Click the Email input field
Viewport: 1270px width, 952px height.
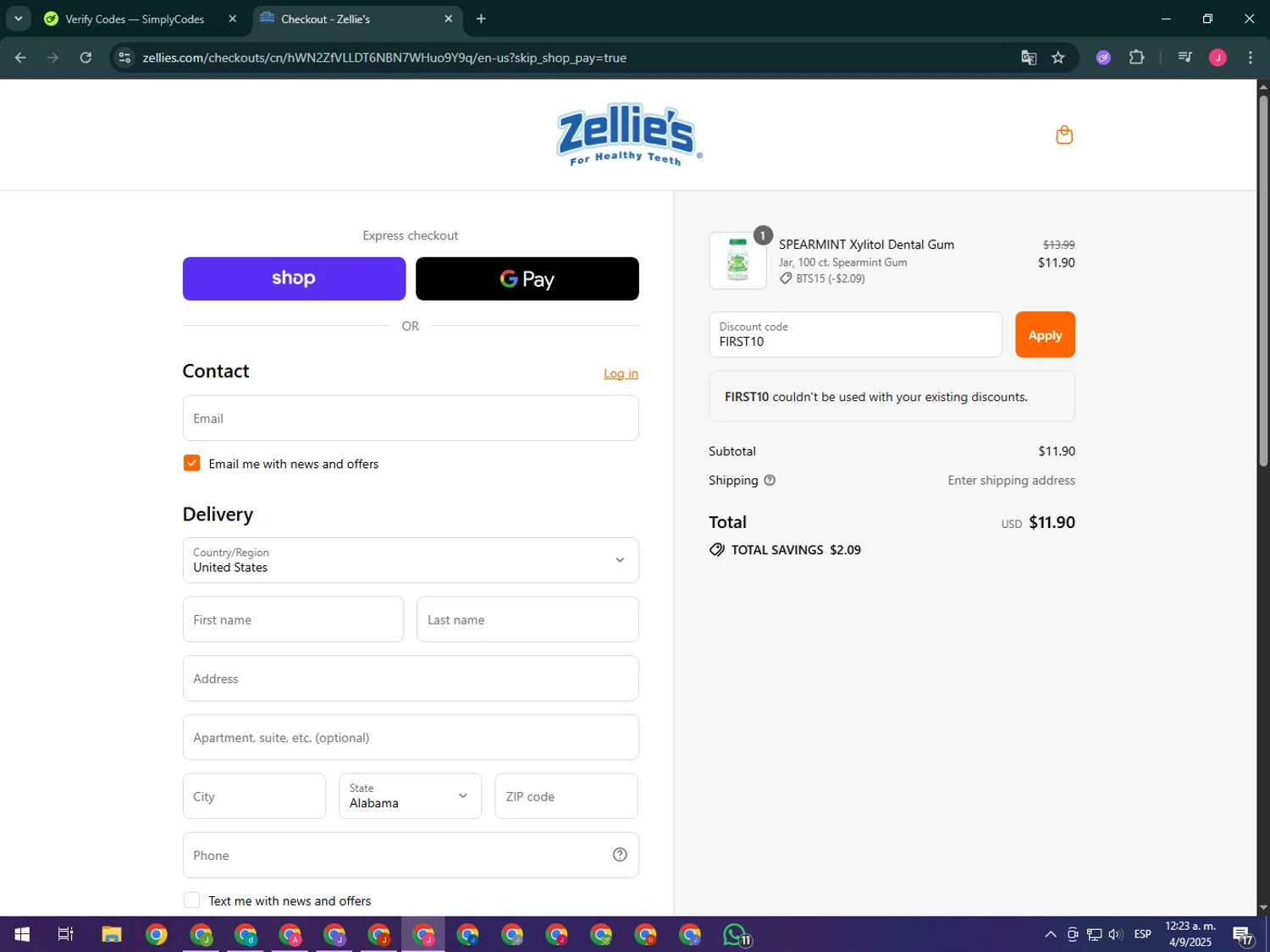[x=411, y=418]
